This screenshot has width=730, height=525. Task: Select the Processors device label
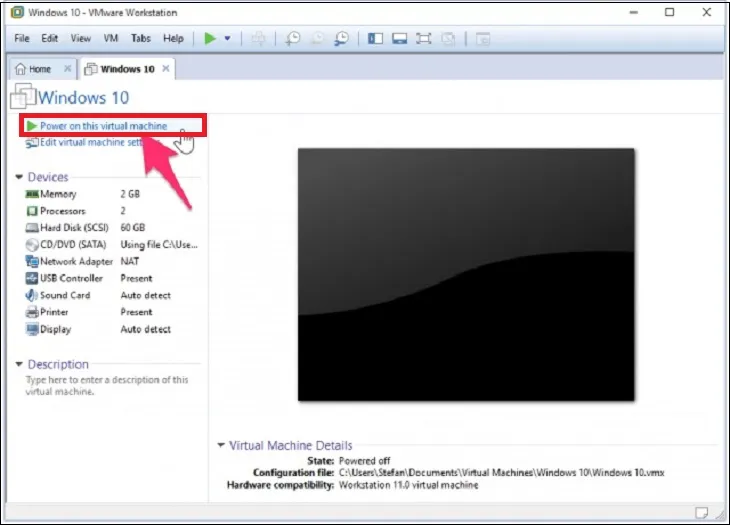coord(63,211)
